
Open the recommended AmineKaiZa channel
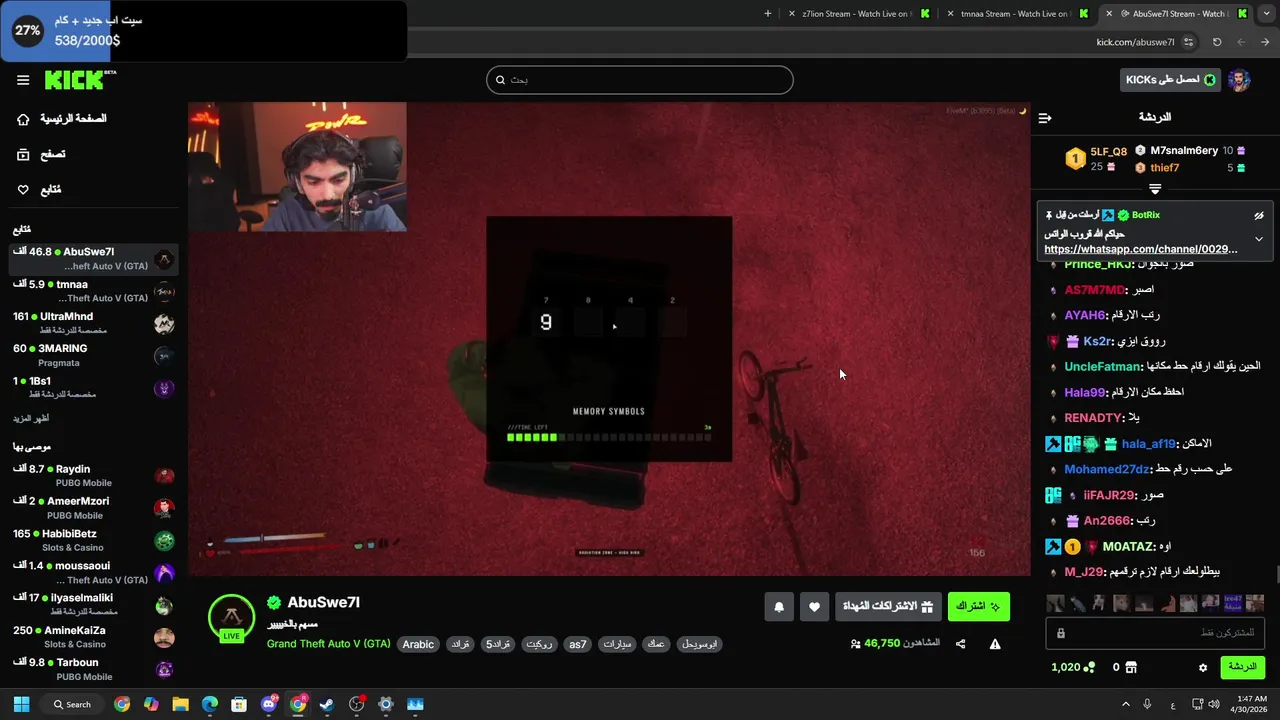93,637
